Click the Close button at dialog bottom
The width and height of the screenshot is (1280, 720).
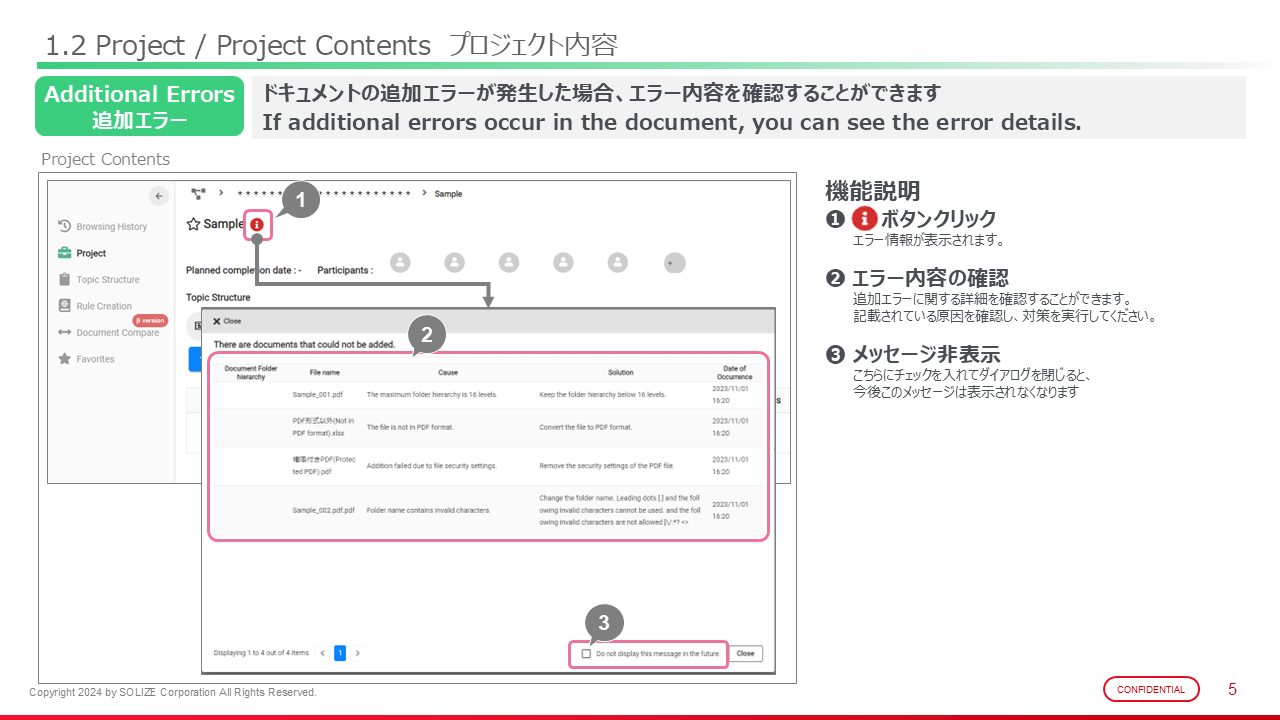point(745,653)
